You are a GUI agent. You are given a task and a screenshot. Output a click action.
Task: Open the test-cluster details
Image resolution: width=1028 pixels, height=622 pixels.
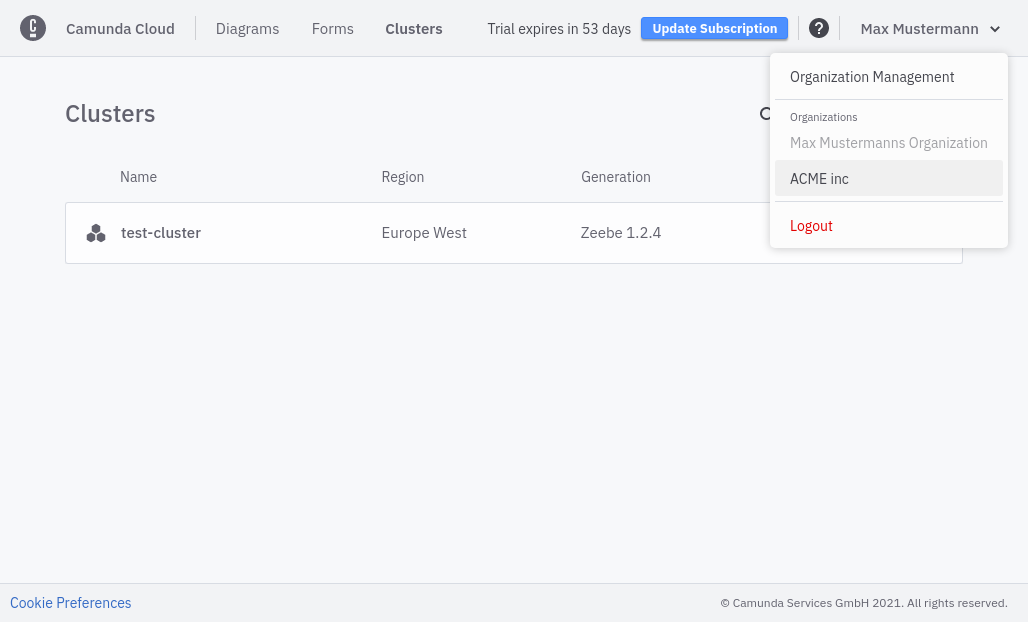[x=160, y=232]
